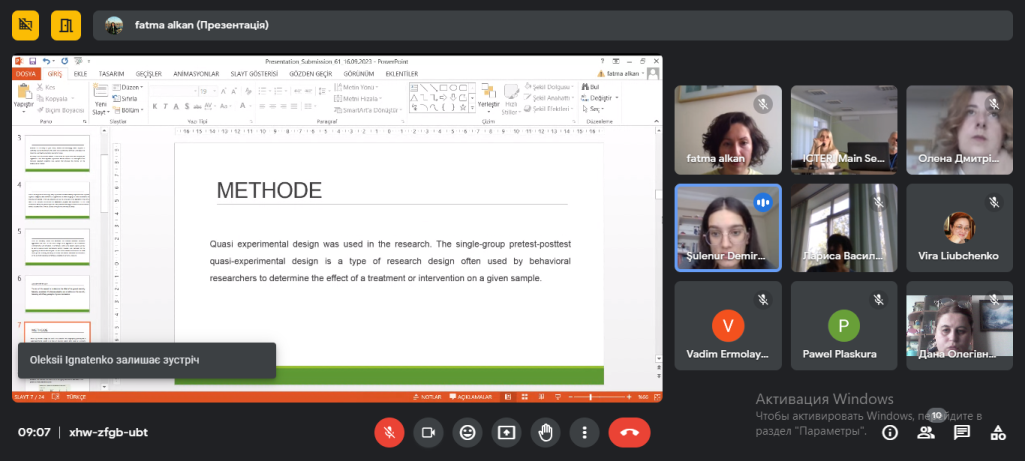Click the Kes scissors command

(46, 87)
